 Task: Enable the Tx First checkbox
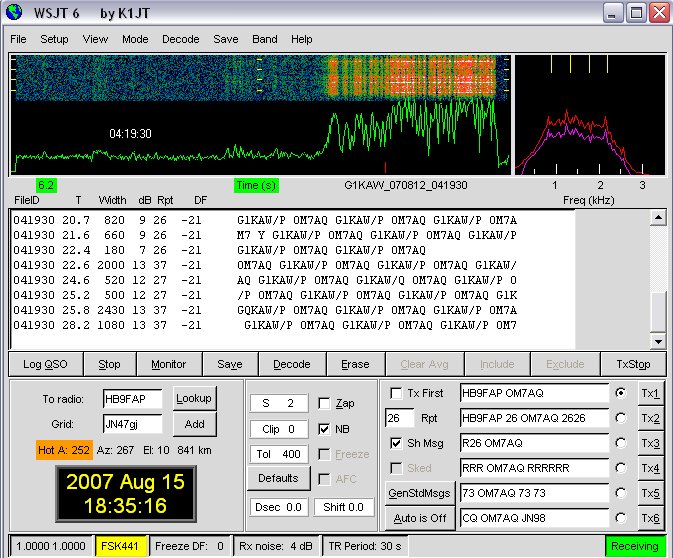(396, 392)
